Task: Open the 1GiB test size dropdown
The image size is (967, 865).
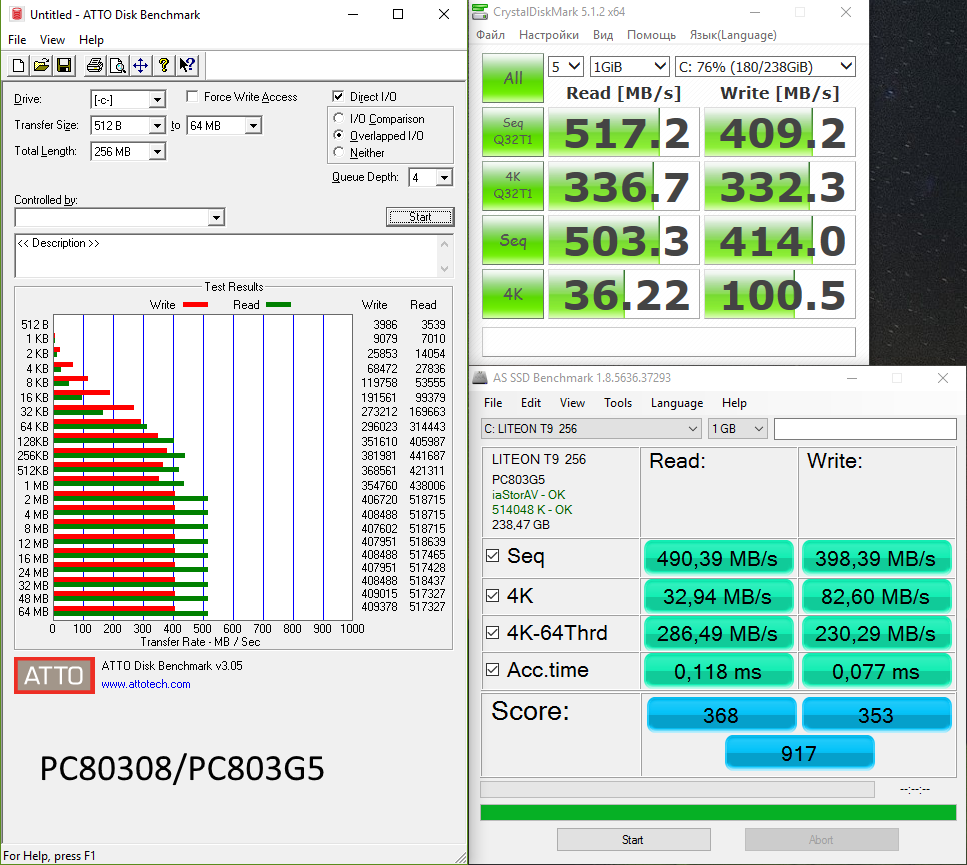Action: click(x=629, y=67)
